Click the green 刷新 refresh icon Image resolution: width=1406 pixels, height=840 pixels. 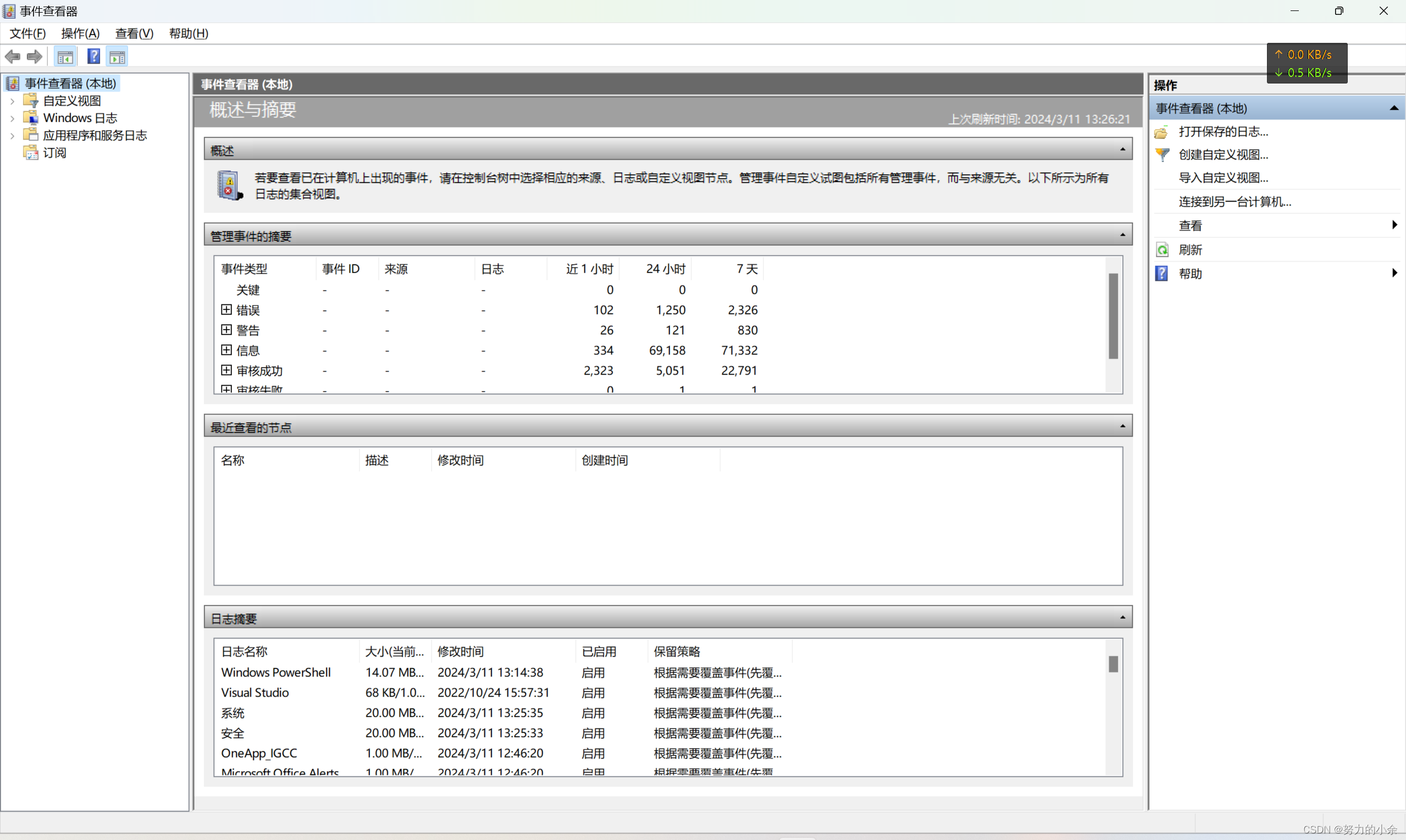[x=1162, y=249]
